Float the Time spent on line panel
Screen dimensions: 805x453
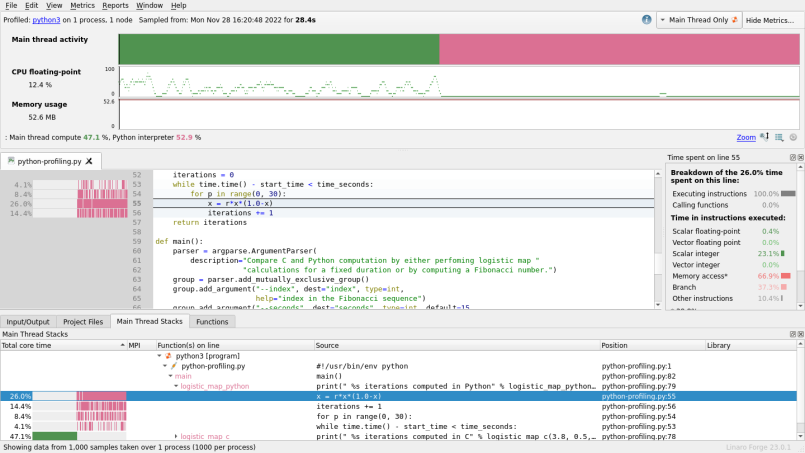tap(793, 158)
